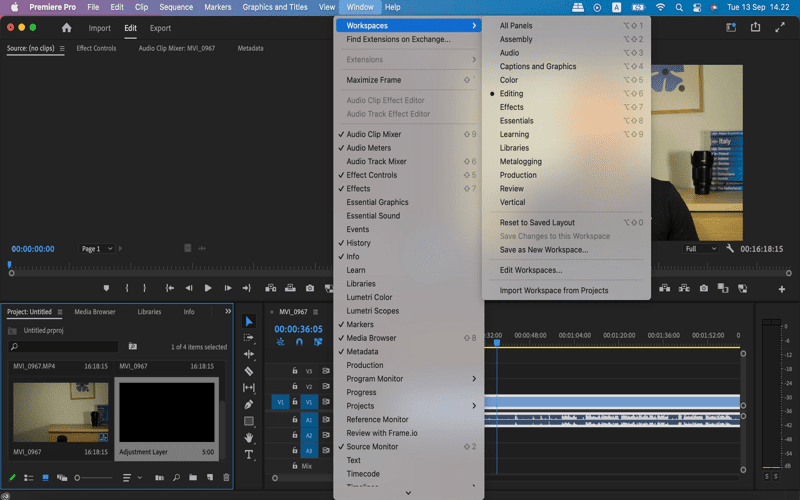The height and width of the screenshot is (500, 800).
Task: Open the Sequence menu
Action: (176, 7)
